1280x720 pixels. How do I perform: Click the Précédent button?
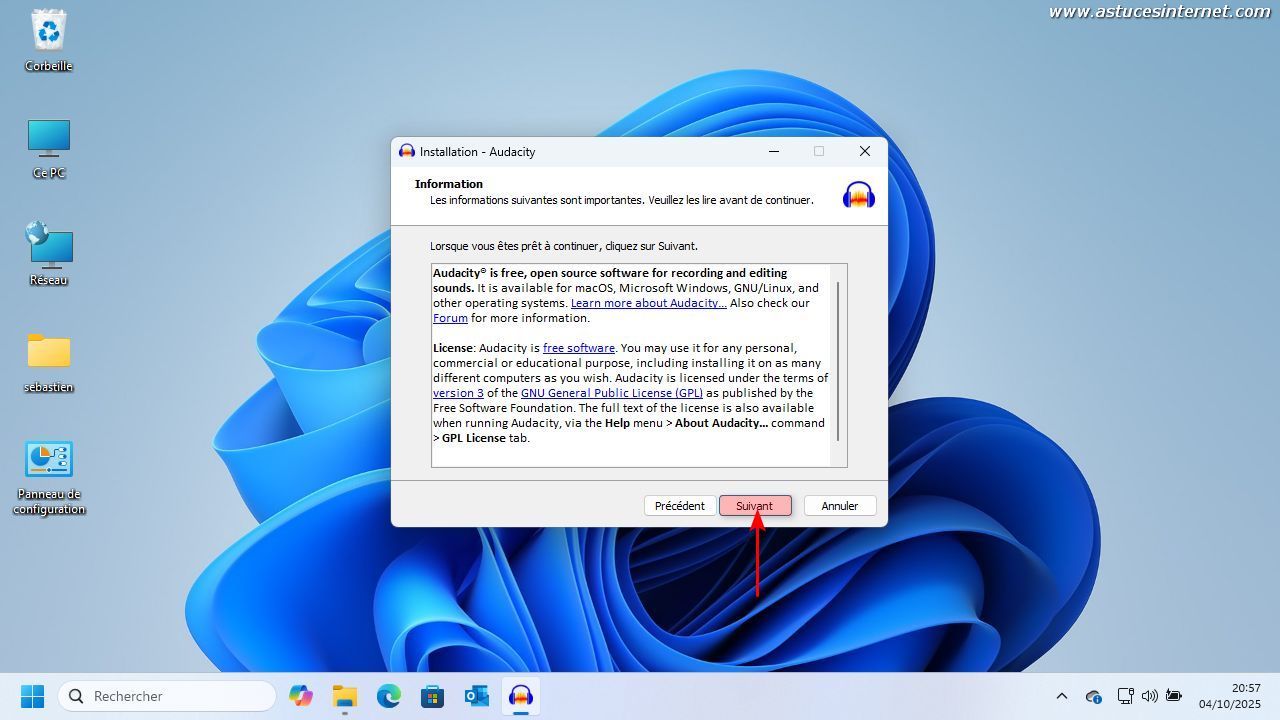coord(679,506)
